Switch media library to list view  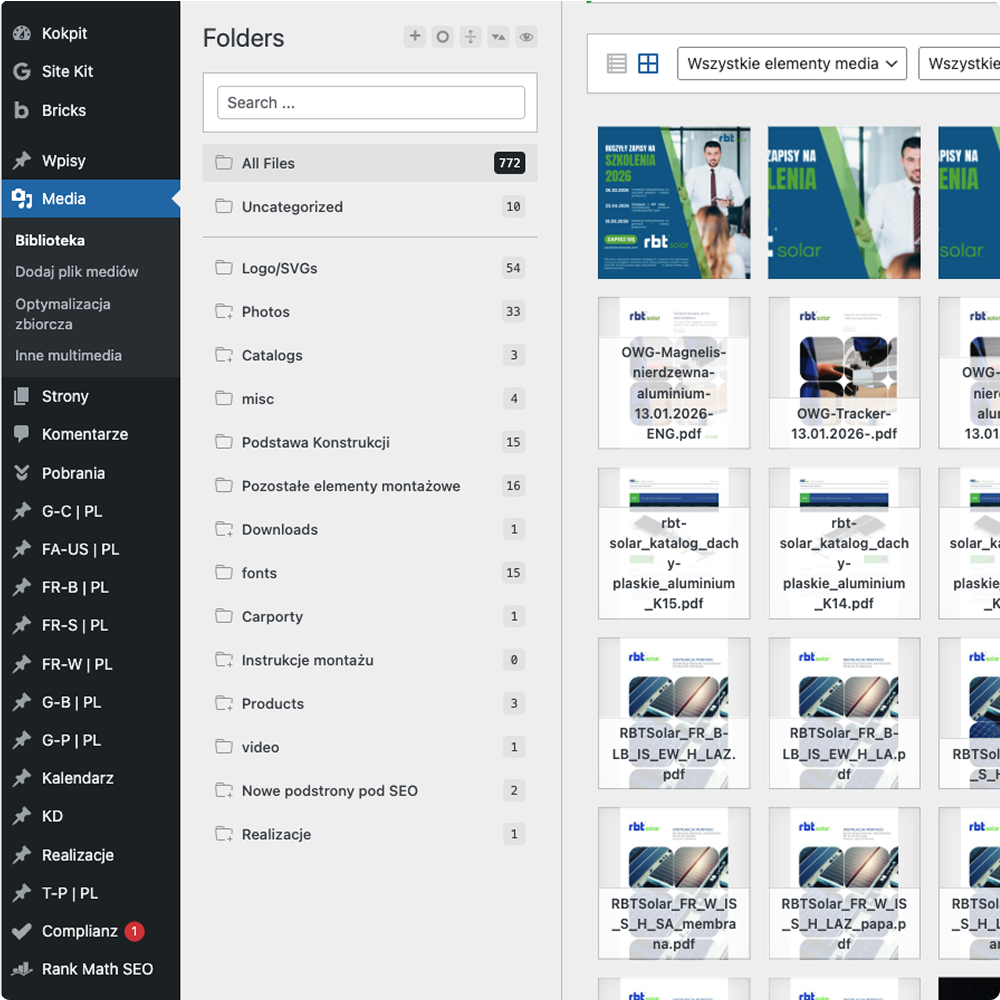617,64
